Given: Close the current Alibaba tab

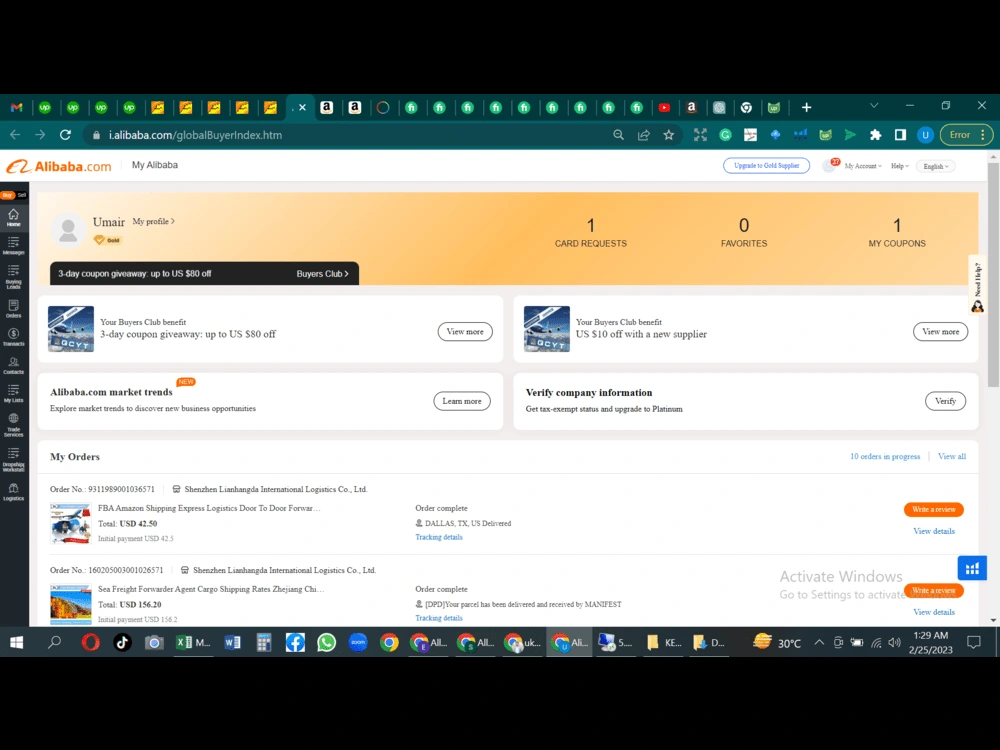Looking at the screenshot, I should [x=302, y=108].
